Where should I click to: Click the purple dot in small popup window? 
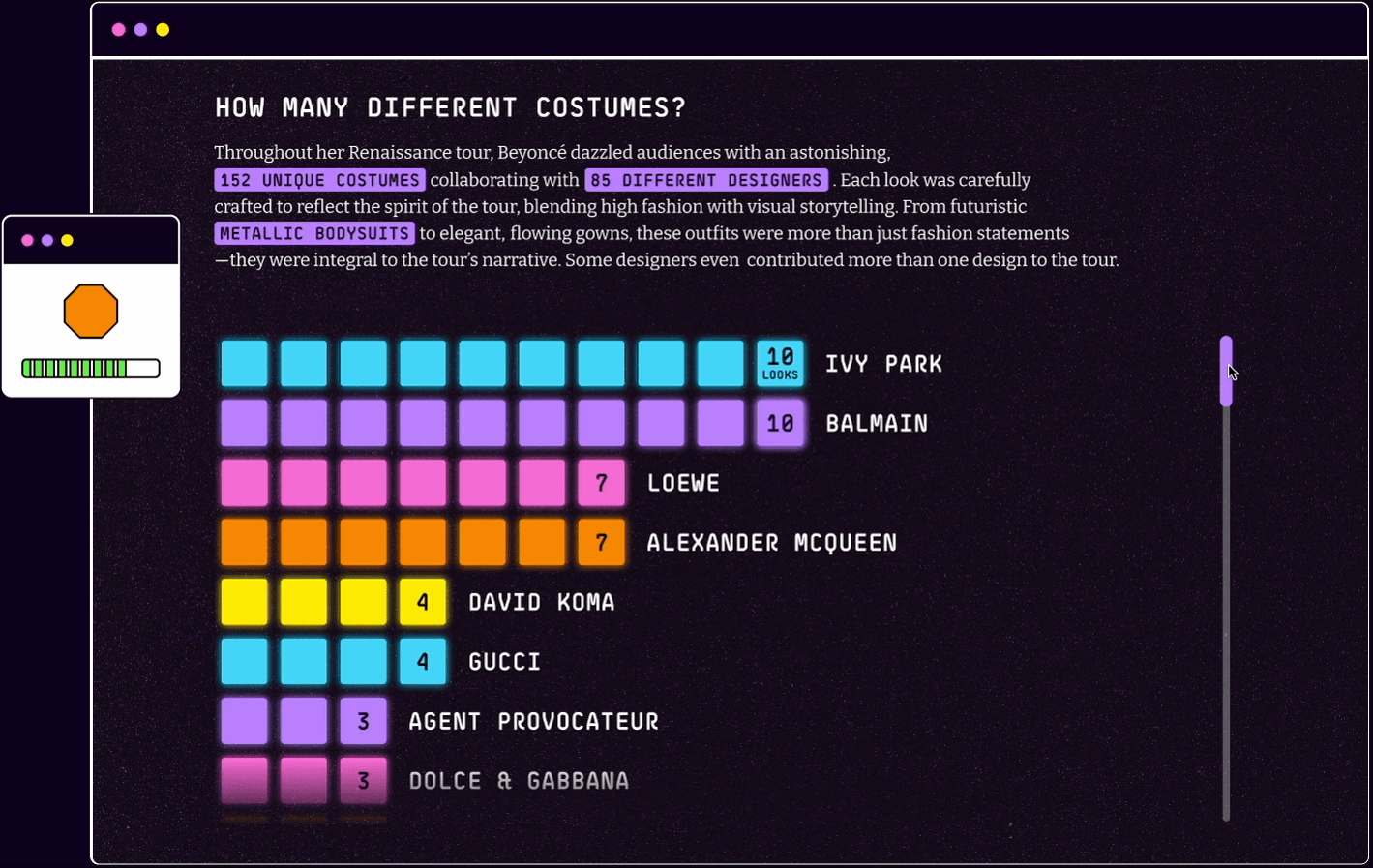click(x=47, y=240)
